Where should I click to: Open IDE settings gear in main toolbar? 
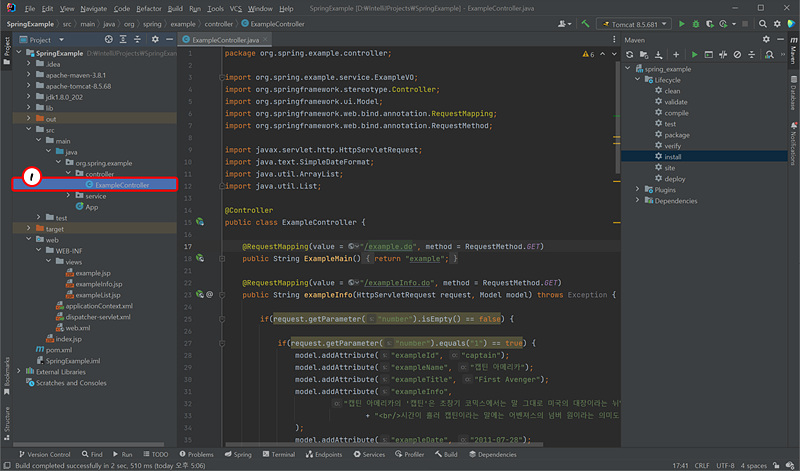[777, 24]
